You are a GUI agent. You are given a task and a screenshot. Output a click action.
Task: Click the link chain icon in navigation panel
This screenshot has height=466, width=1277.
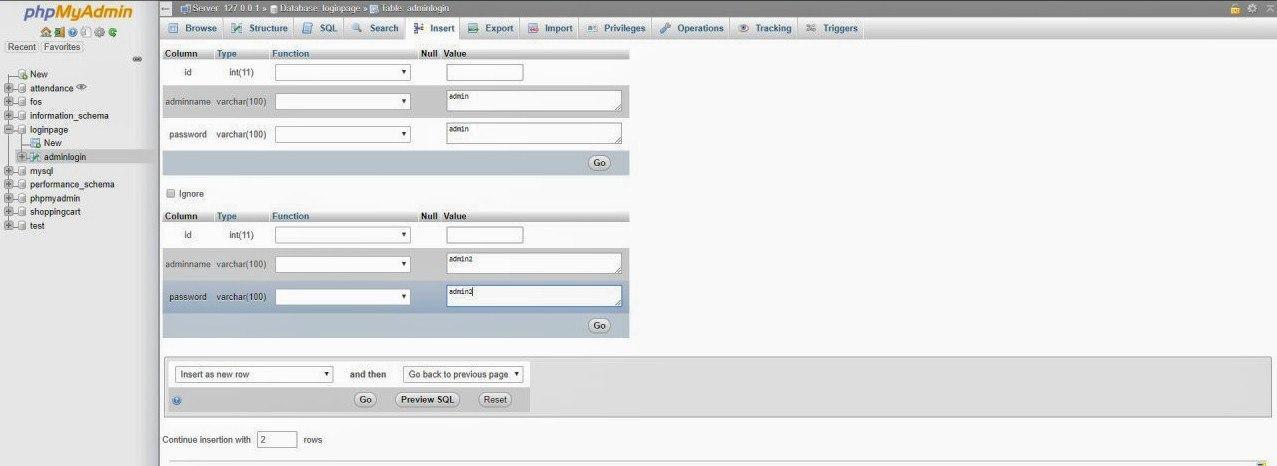pos(137,59)
